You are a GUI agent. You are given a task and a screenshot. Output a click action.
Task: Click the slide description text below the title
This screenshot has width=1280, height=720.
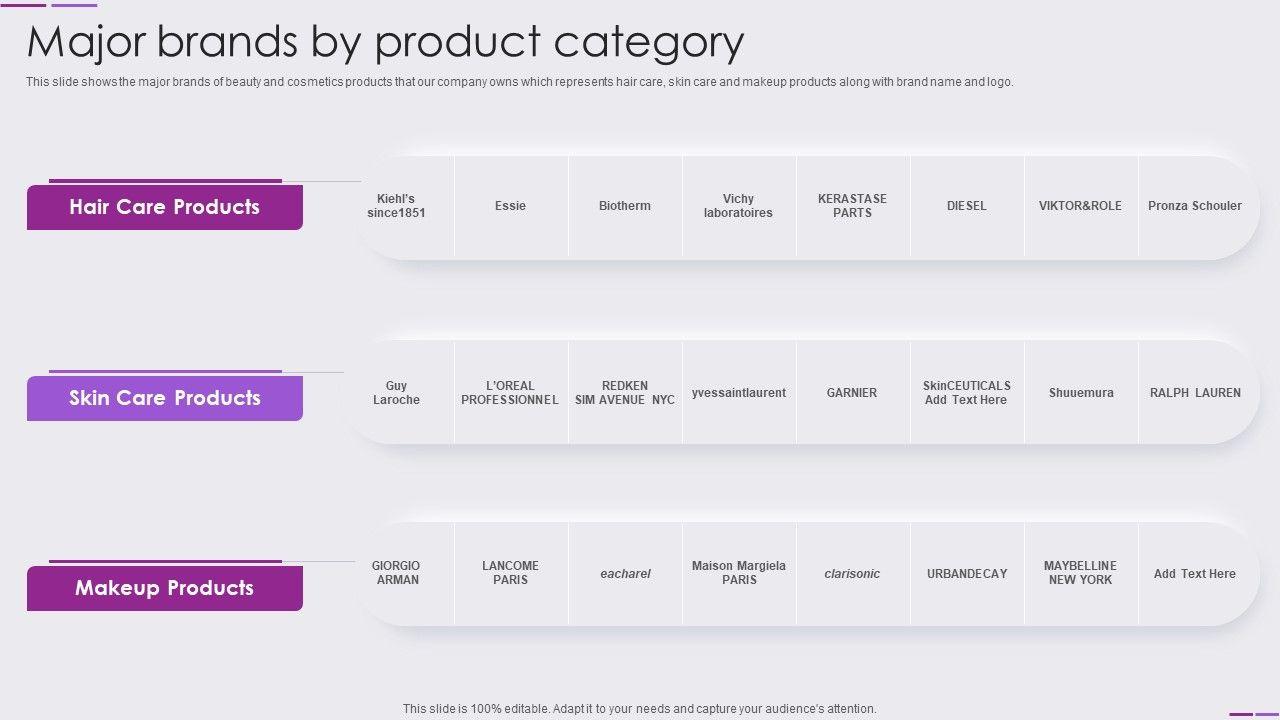click(519, 82)
